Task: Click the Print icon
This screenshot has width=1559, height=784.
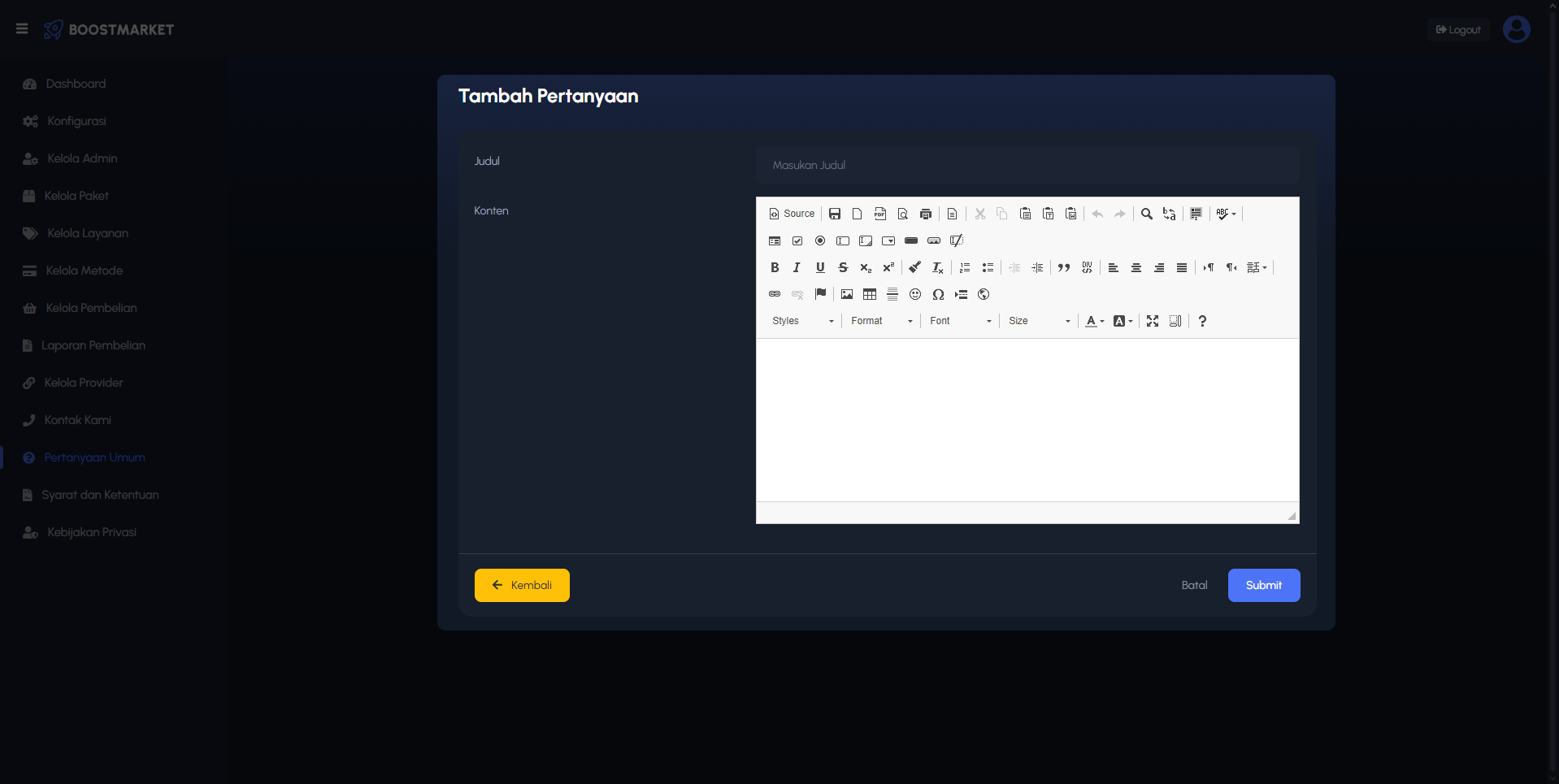Action: pyautogui.click(x=926, y=214)
